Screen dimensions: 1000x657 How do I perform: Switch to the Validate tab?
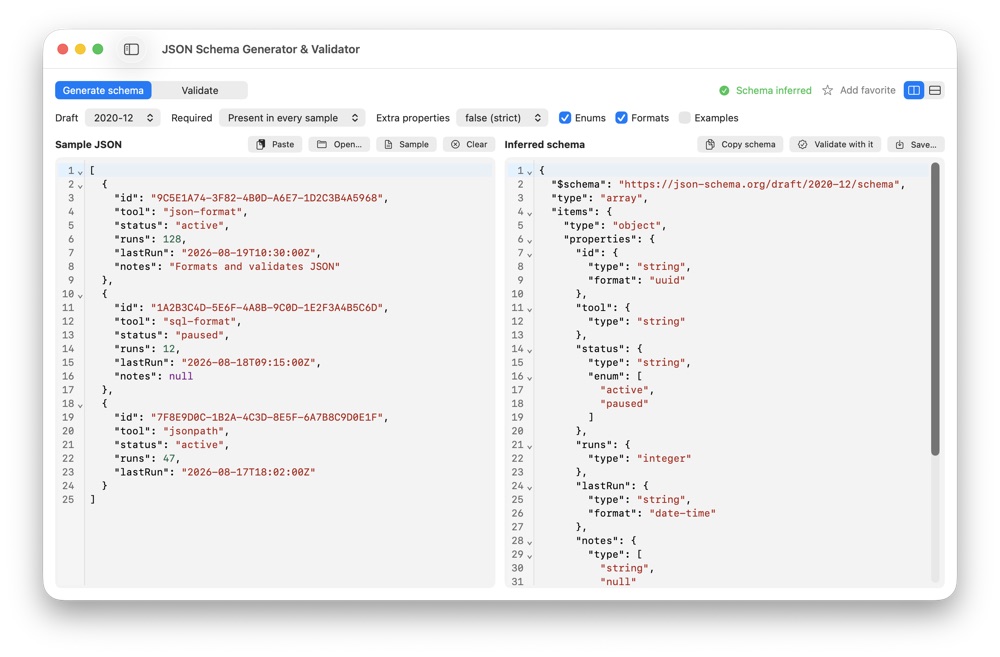[200, 91]
